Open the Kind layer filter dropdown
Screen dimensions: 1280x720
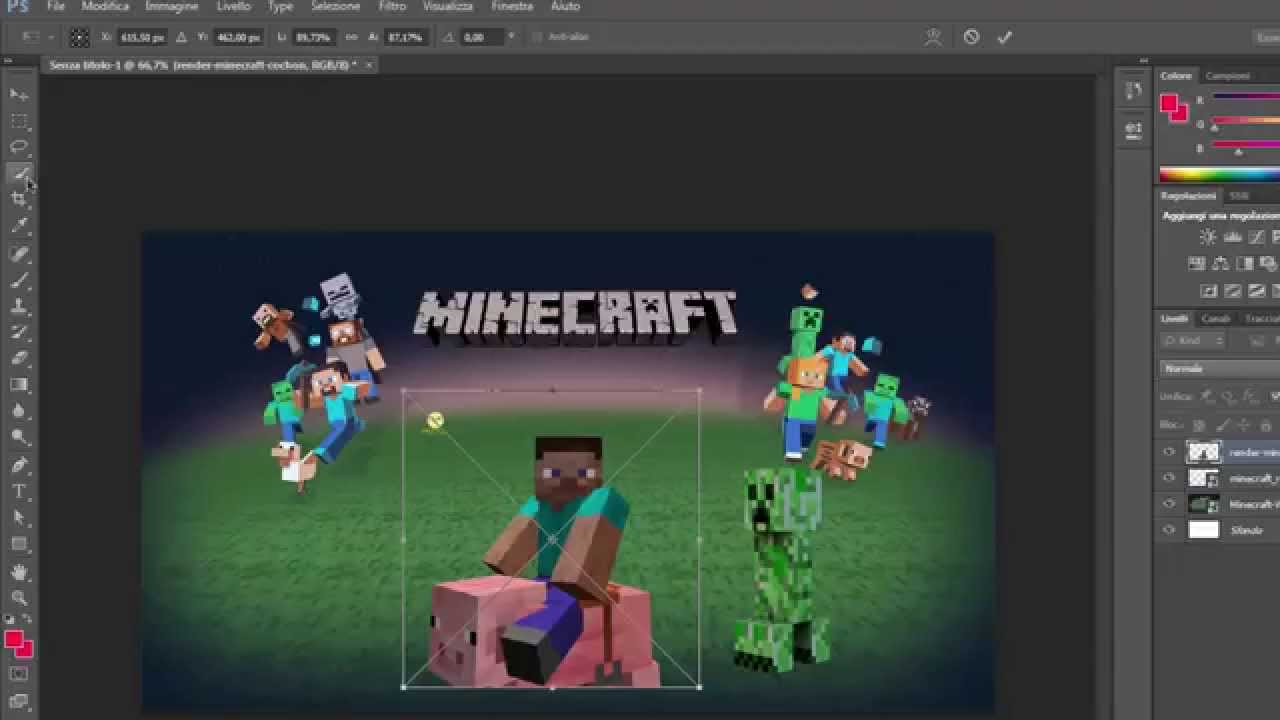(x=1193, y=342)
